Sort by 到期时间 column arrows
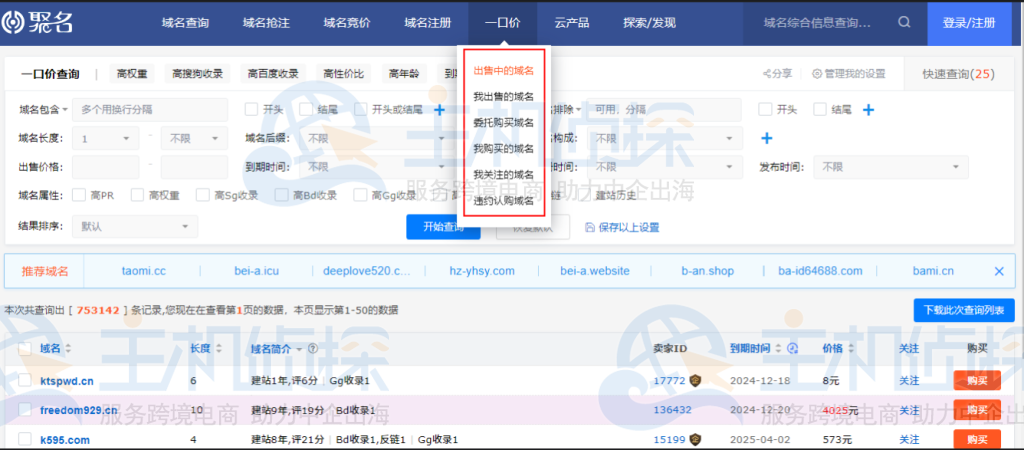 (778, 349)
